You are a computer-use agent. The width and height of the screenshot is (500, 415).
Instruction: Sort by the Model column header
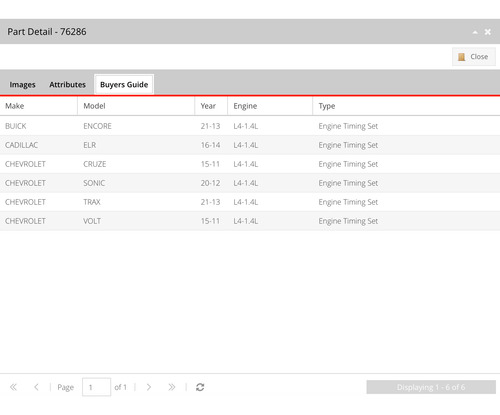coord(136,106)
